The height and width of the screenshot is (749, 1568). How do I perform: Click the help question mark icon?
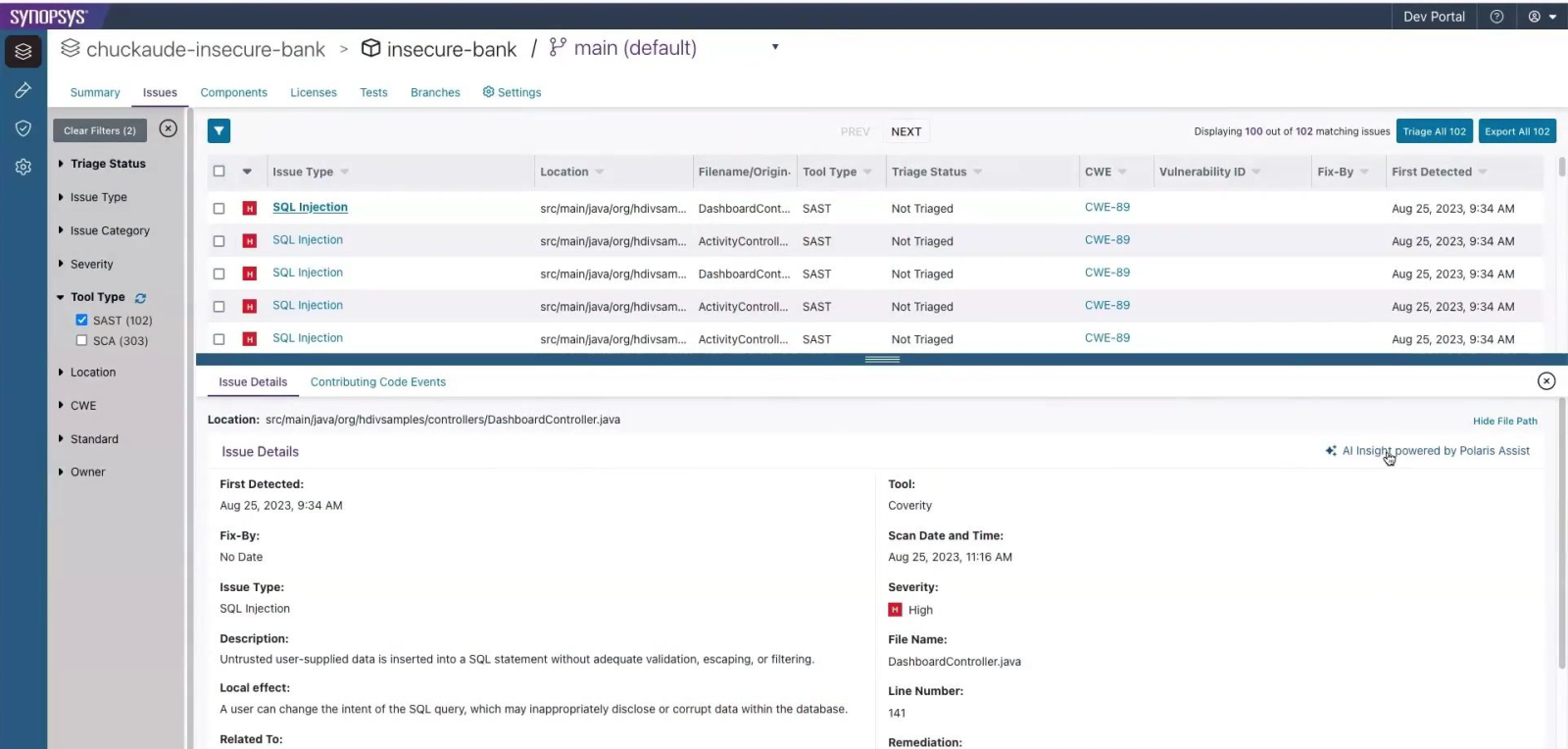point(1496,17)
